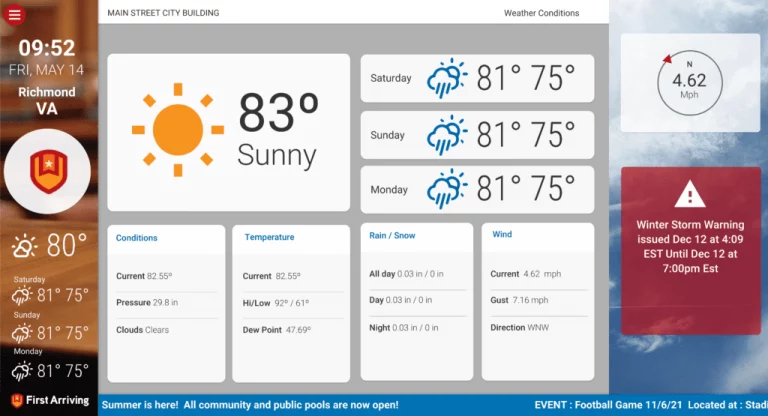Screen dimensions: 768x416
Task: Click the First Arriving logo
Action: point(49,400)
